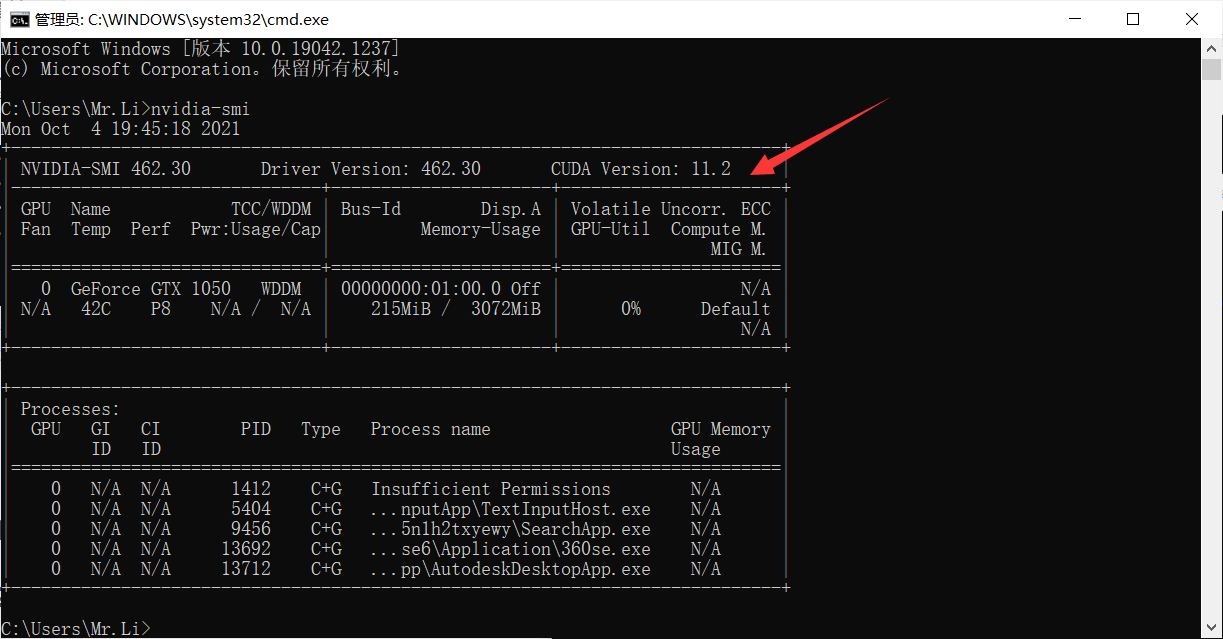1223x639 pixels.
Task: Click the 'Process name' column header
Action: pyautogui.click(x=431, y=429)
